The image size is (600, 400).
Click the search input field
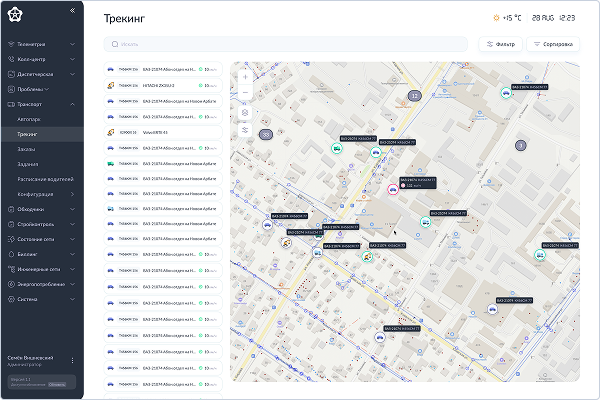click(x=285, y=44)
